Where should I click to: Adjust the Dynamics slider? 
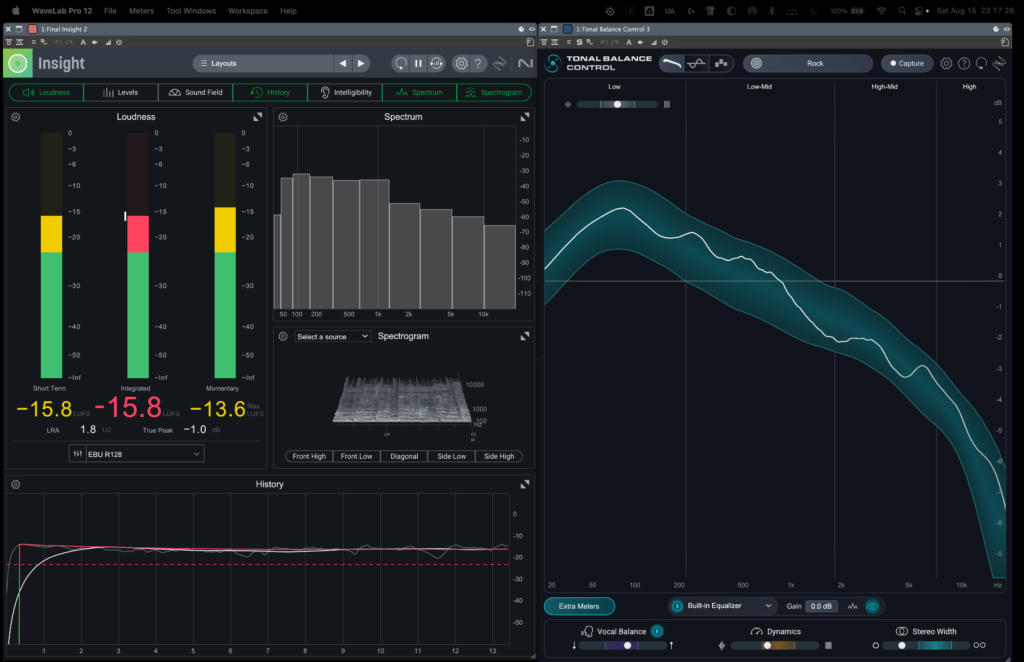pos(775,646)
